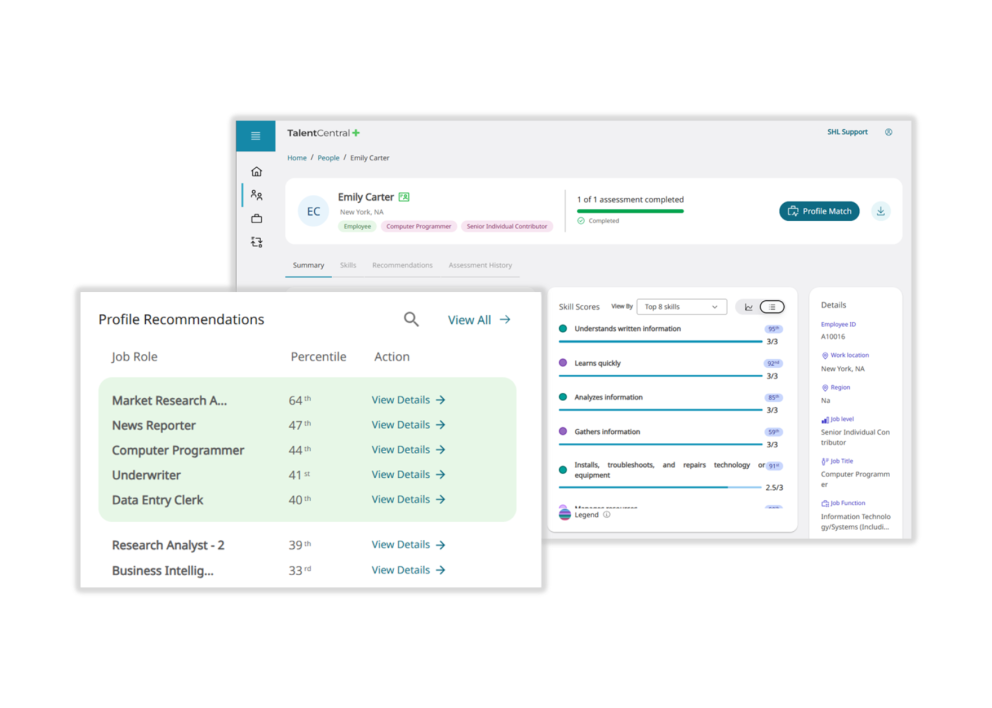Open the Top 8 skills dropdown
Image resolution: width=992 pixels, height=708 pixels.
[x=681, y=307]
